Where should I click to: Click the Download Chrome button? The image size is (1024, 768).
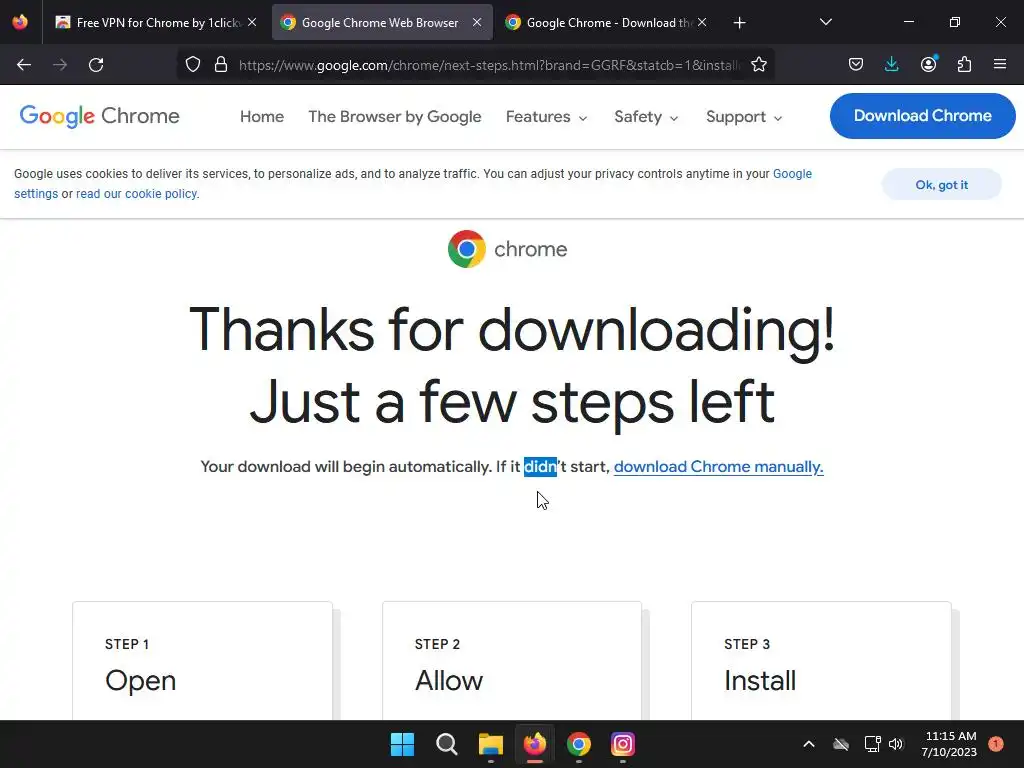click(x=922, y=116)
